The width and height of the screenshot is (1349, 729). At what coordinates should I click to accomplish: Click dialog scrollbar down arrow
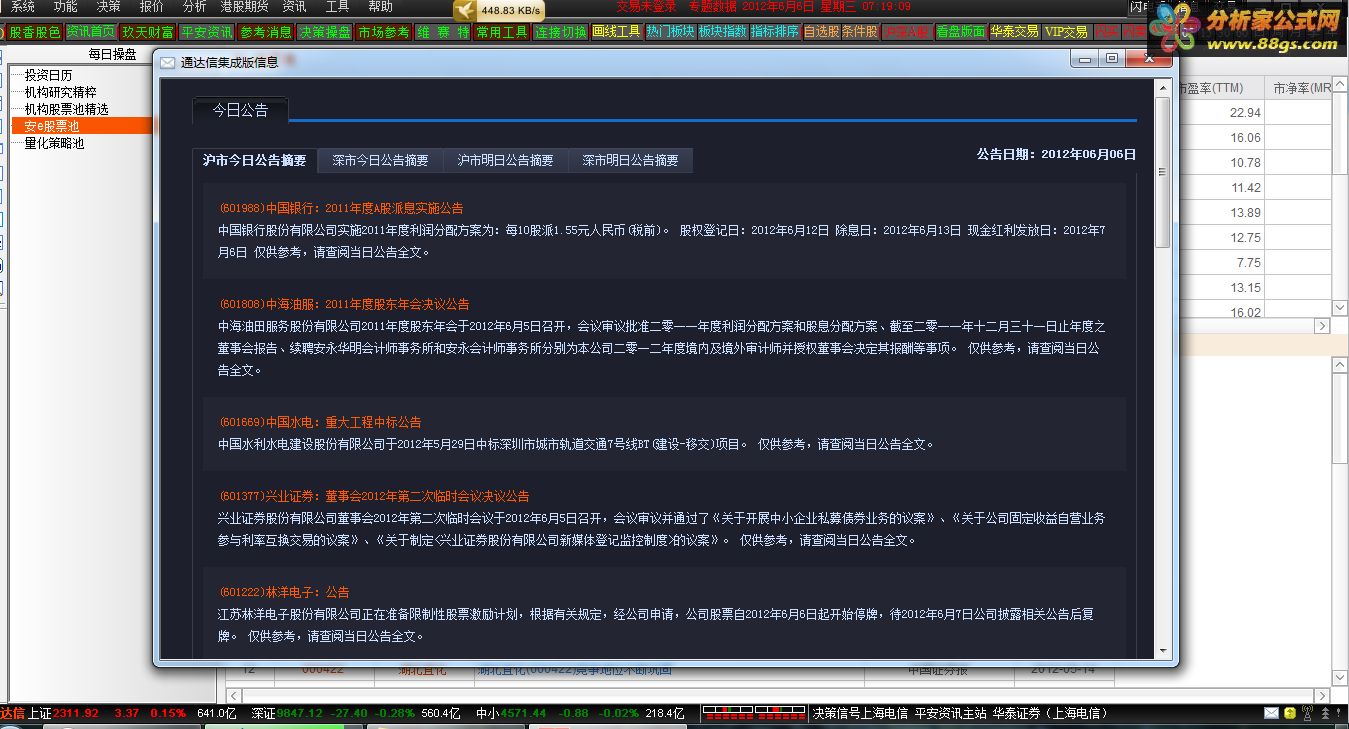click(1163, 651)
